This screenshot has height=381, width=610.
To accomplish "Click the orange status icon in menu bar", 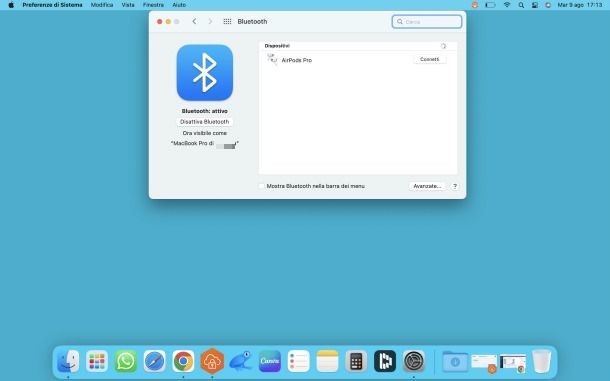I will pyautogui.click(x=475, y=5).
